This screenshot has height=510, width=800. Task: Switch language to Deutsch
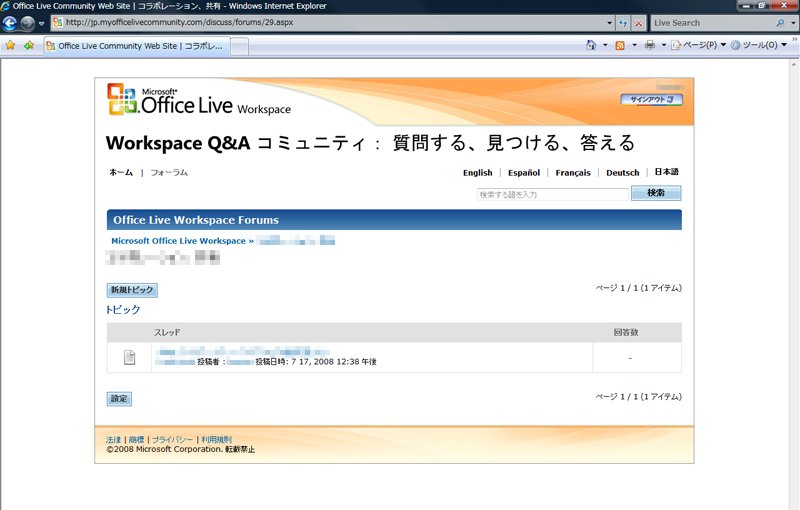pyautogui.click(x=622, y=172)
